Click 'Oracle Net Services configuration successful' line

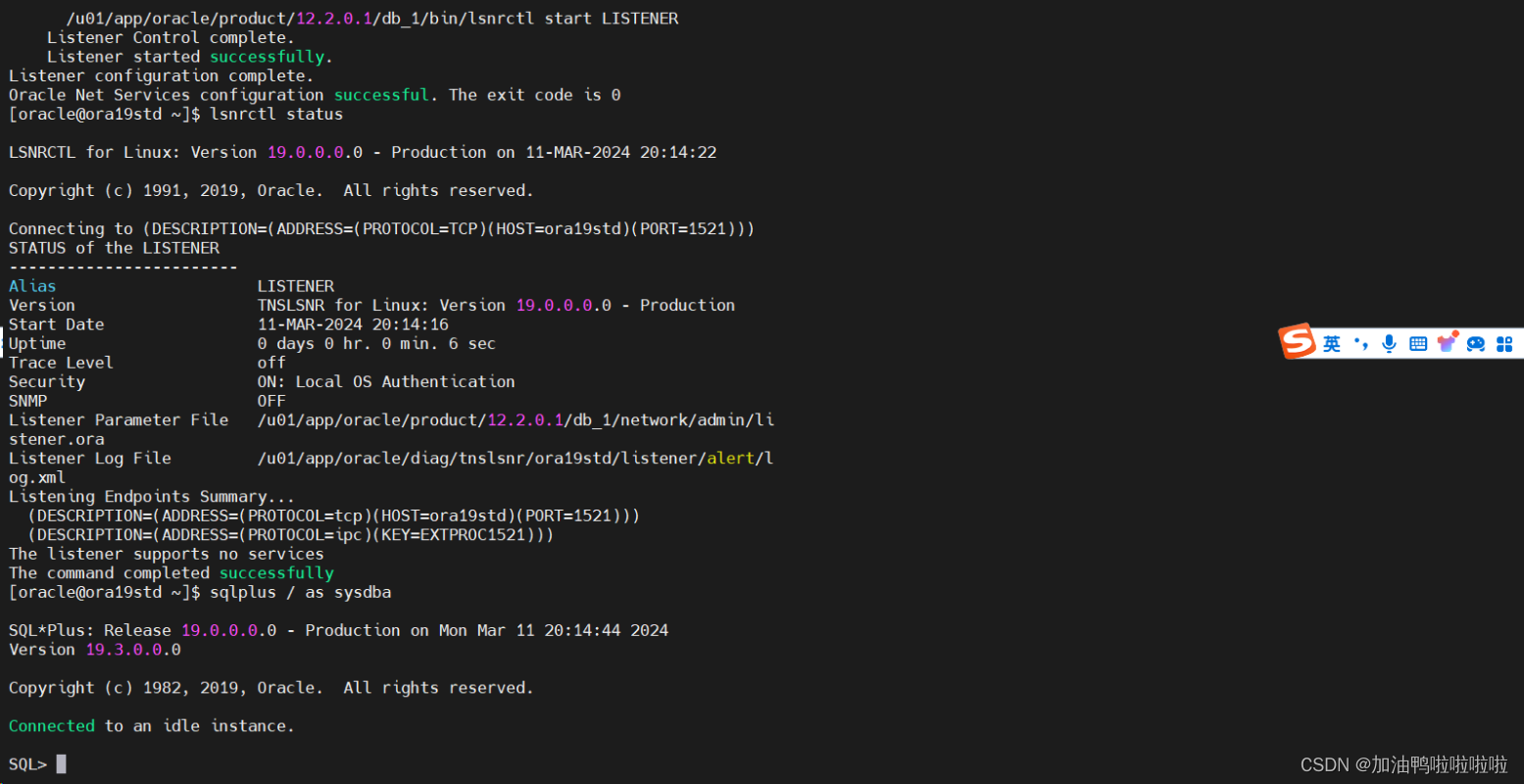(315, 95)
